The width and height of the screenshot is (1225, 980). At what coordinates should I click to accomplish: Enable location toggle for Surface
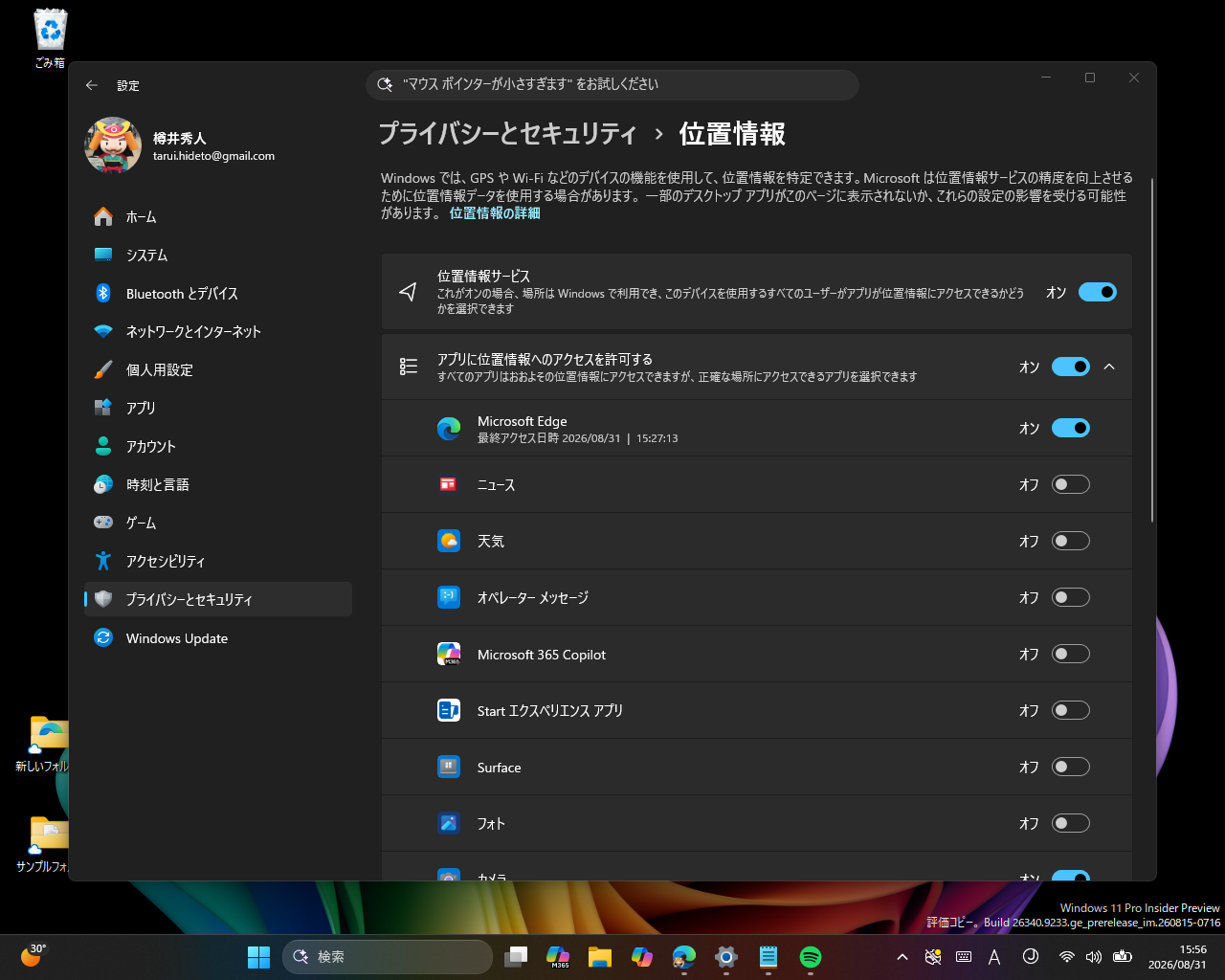coord(1071,767)
